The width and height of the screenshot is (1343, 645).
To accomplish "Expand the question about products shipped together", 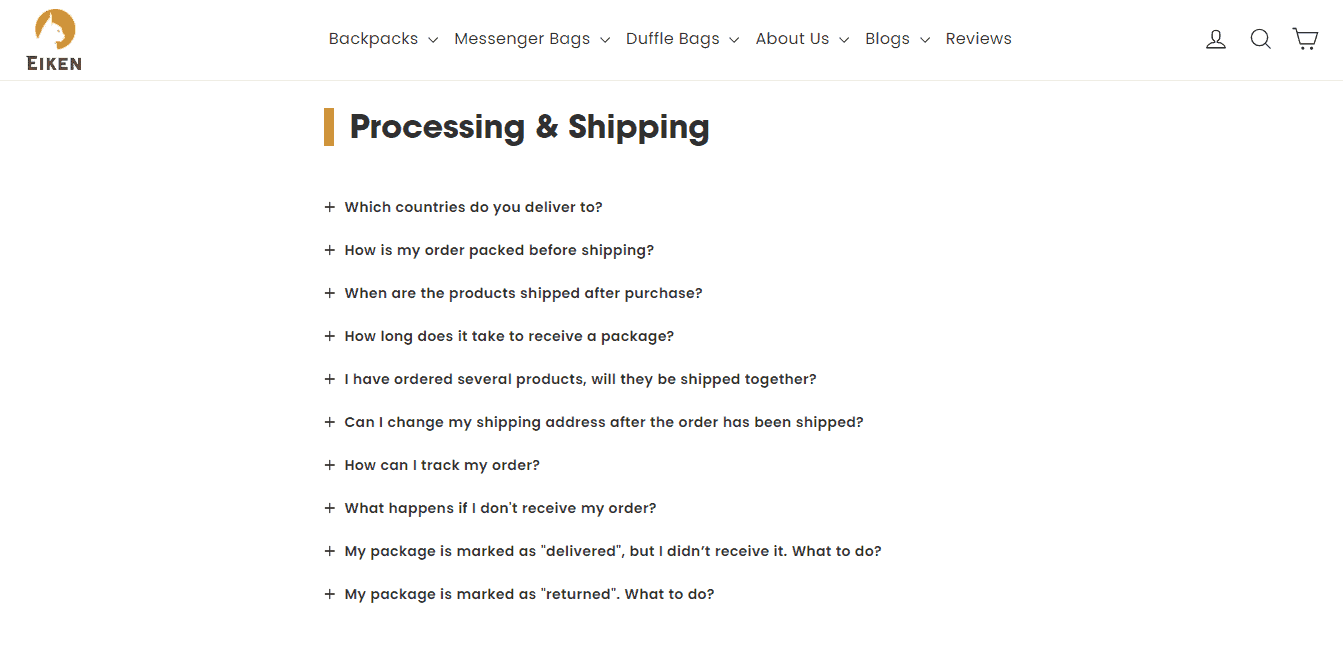I will click(580, 379).
